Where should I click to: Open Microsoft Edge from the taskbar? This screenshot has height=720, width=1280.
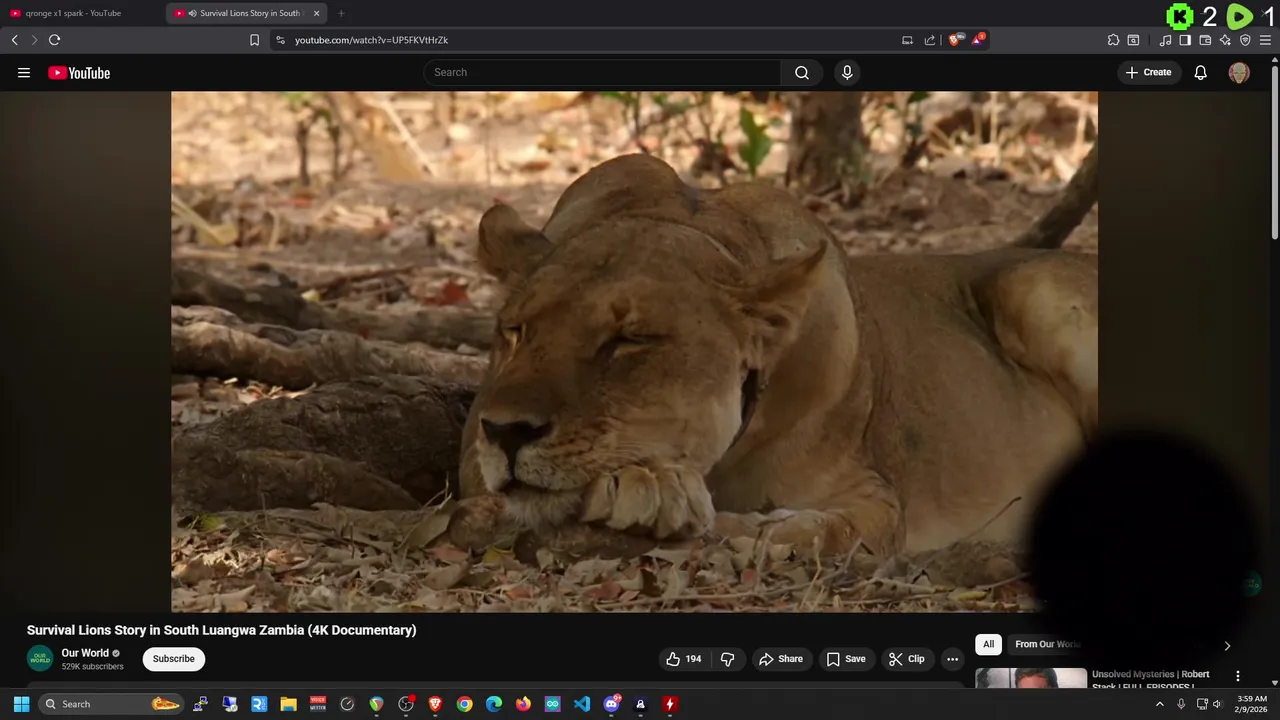tap(494, 704)
